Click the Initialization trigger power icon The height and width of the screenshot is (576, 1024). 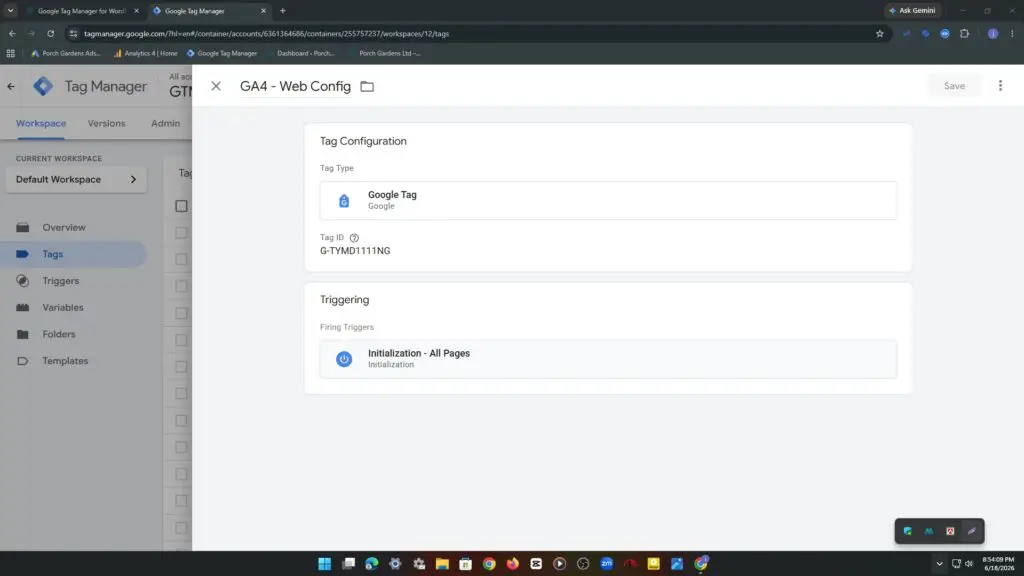pyautogui.click(x=344, y=359)
